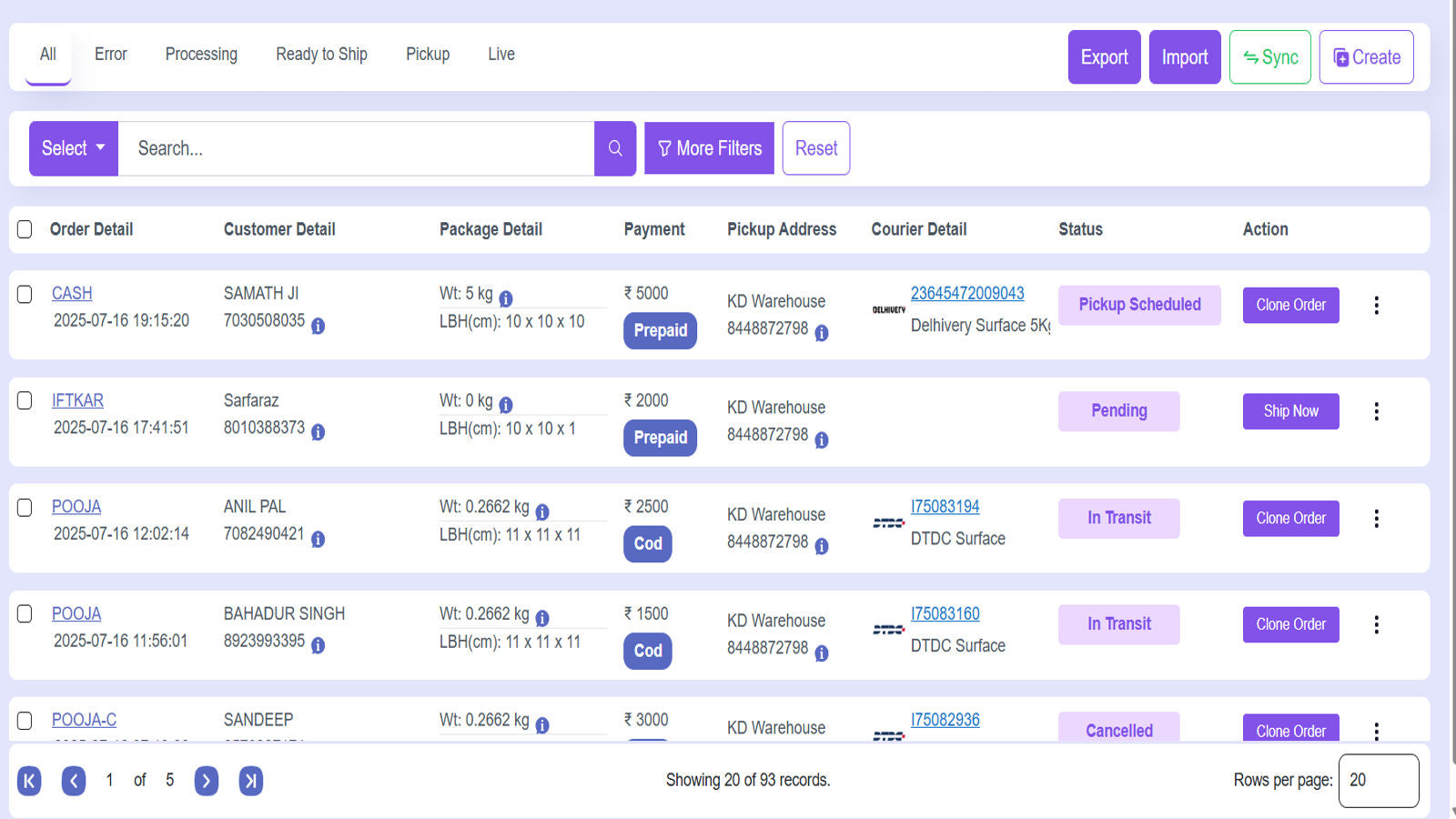Switch to the Live tab

click(x=501, y=55)
